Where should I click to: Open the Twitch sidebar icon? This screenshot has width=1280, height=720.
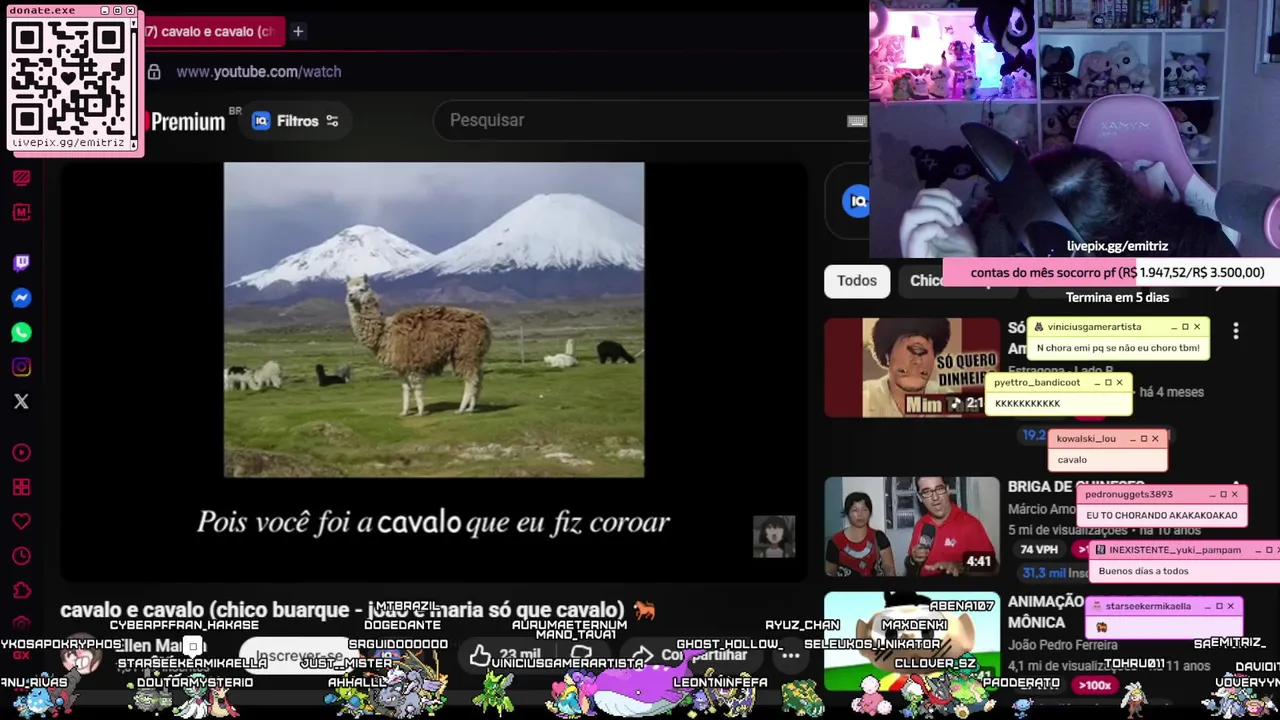[x=21, y=263]
